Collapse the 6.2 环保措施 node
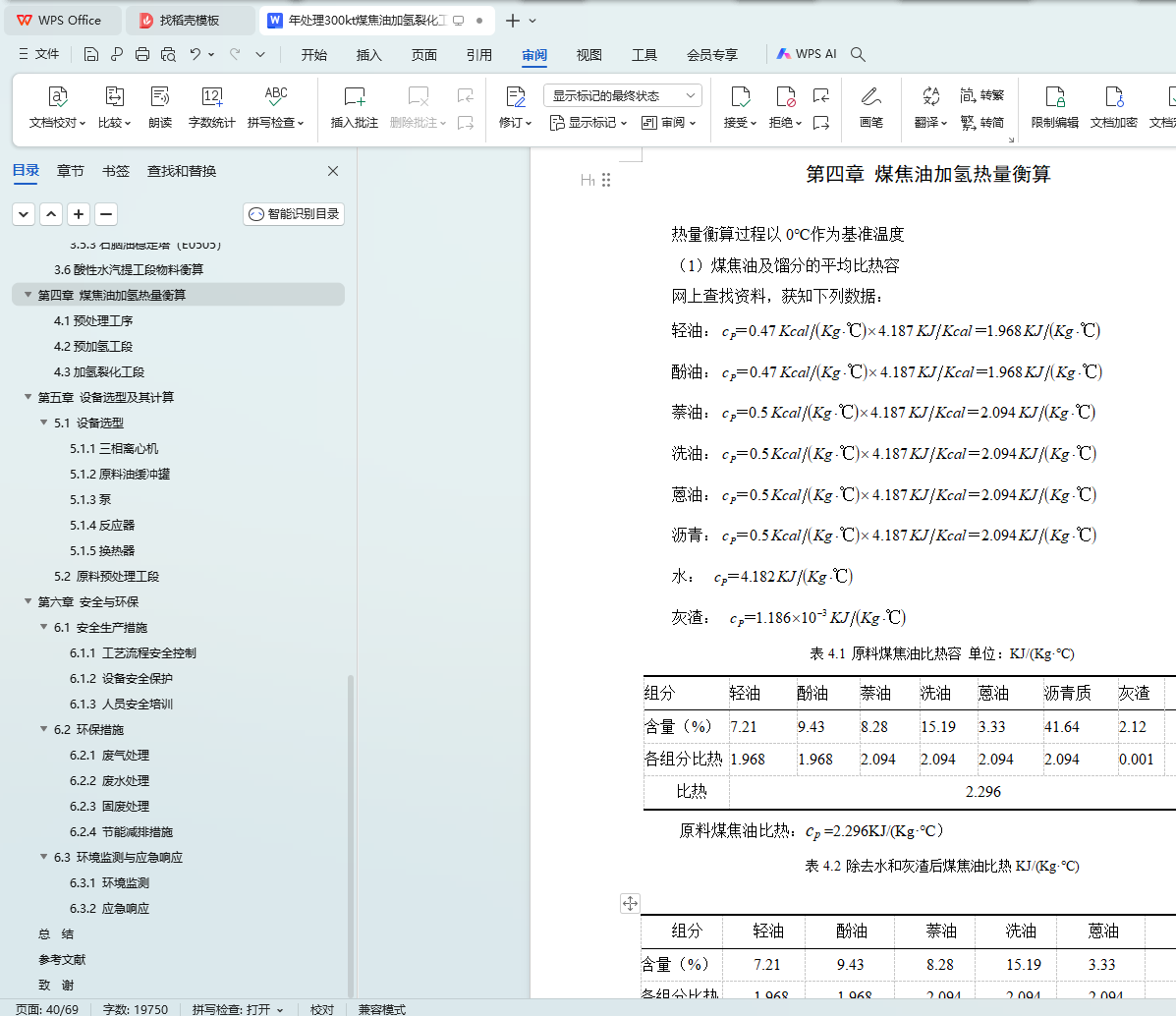The width and height of the screenshot is (1176, 1016). point(43,729)
